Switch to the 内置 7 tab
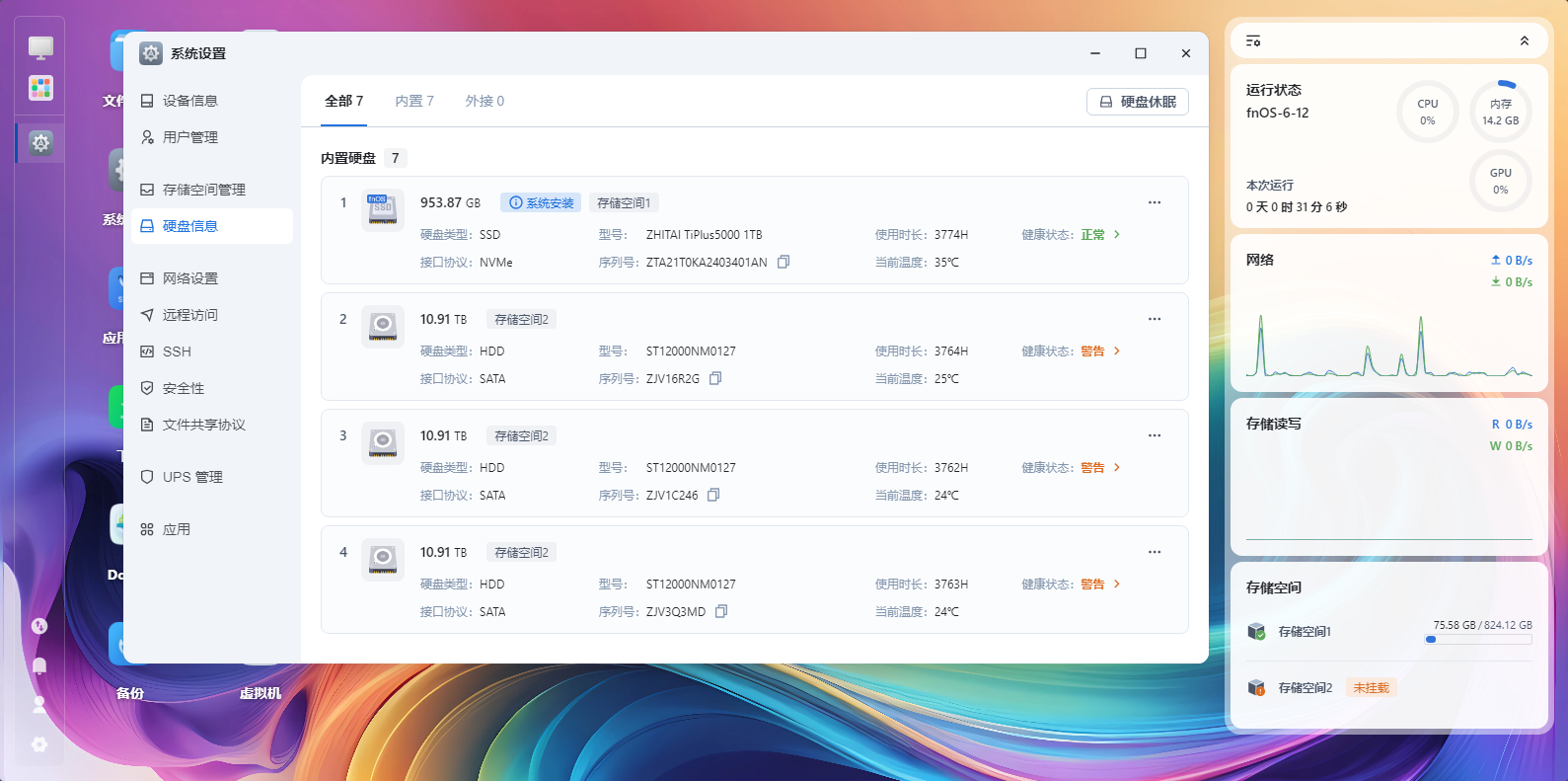This screenshot has width=1568, height=781. (x=414, y=101)
